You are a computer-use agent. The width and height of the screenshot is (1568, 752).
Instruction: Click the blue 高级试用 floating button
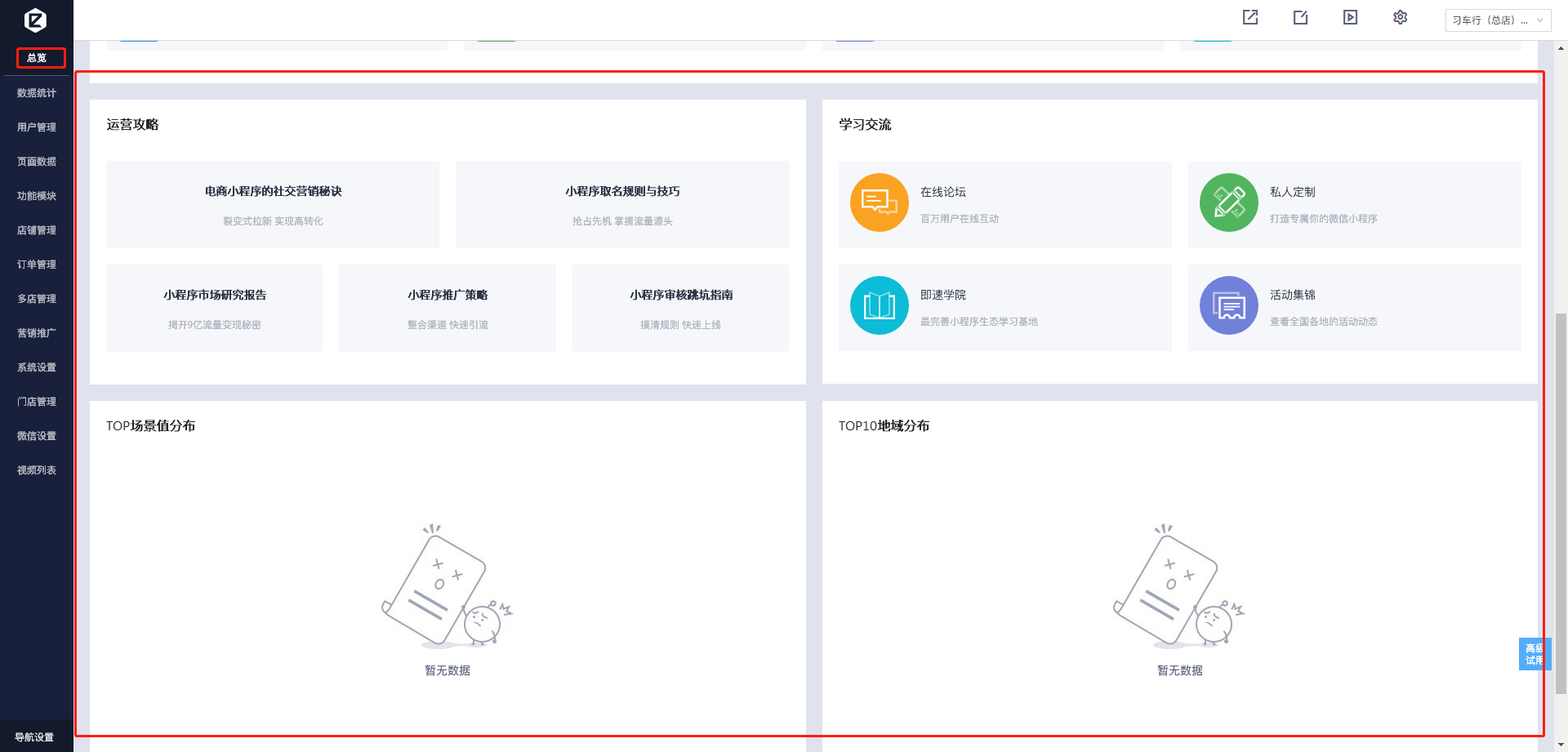click(x=1534, y=654)
